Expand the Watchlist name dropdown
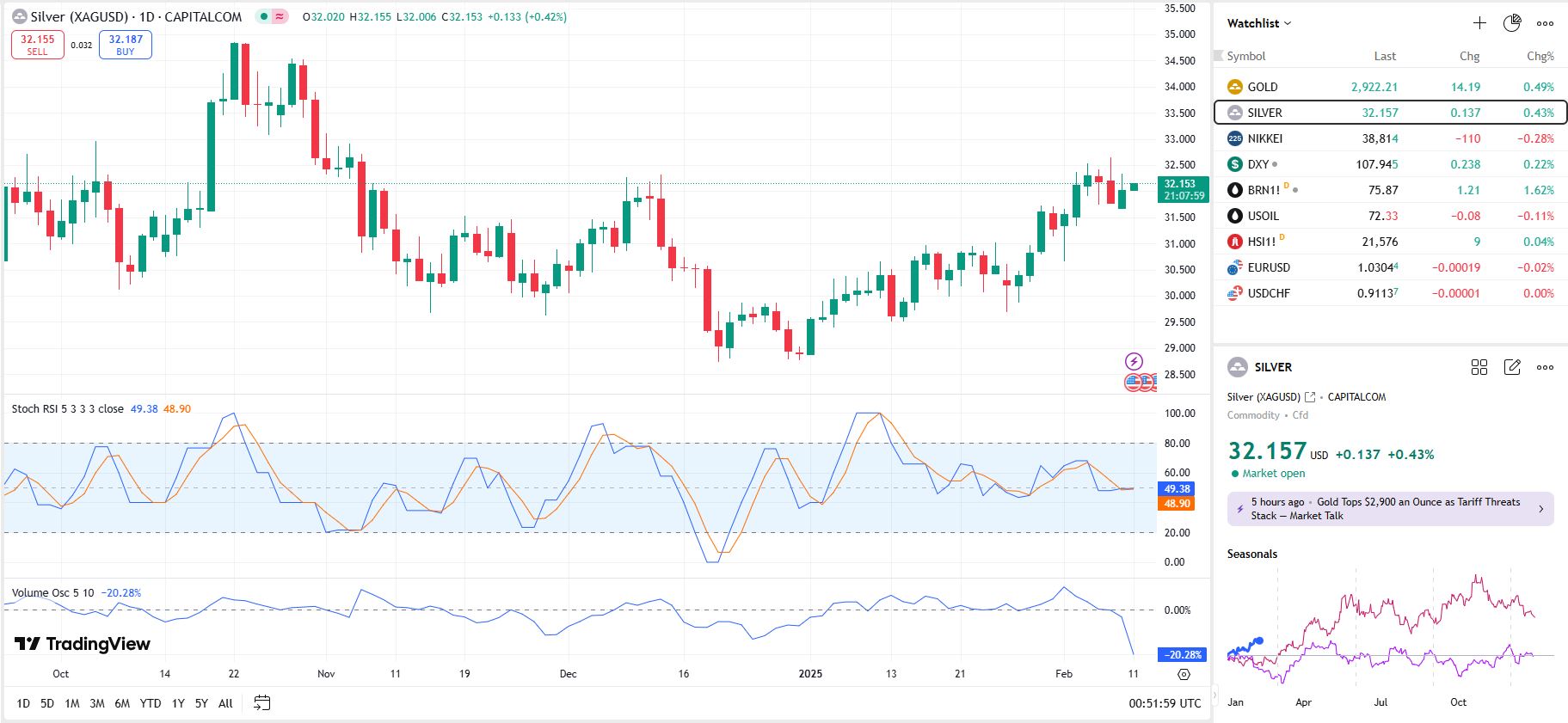The image size is (1568, 723). (1259, 23)
